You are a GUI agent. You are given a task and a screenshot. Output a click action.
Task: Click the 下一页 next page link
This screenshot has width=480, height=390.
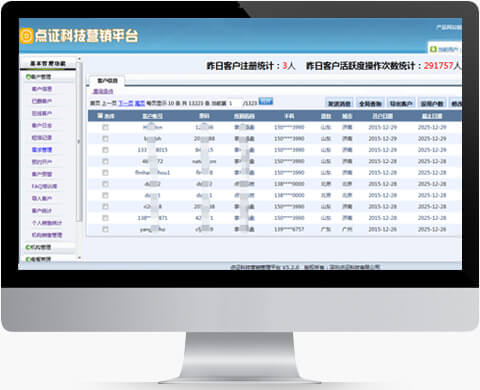click(126, 103)
